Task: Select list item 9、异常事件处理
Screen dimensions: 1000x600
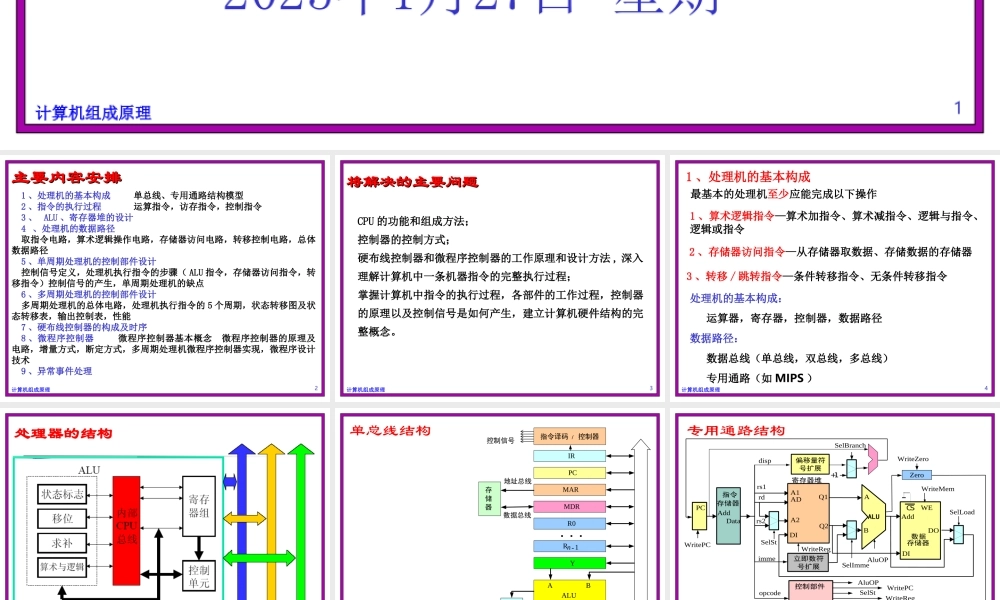Action: pyautogui.click(x=56, y=371)
